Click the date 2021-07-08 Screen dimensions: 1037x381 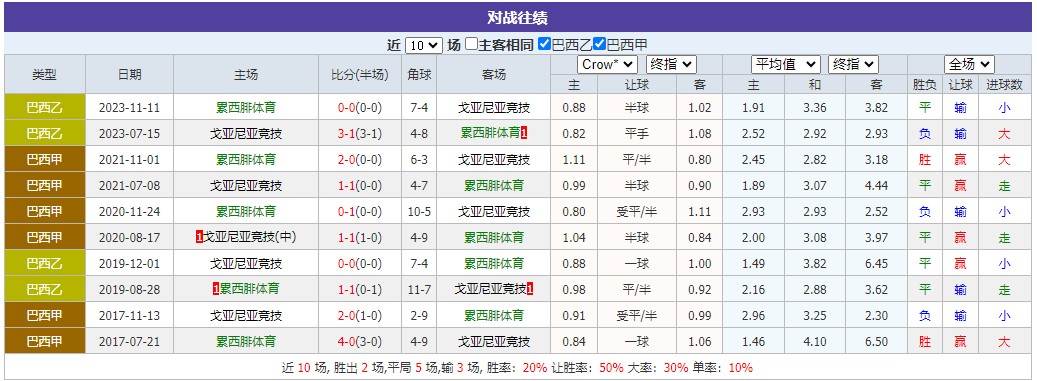[130, 186]
